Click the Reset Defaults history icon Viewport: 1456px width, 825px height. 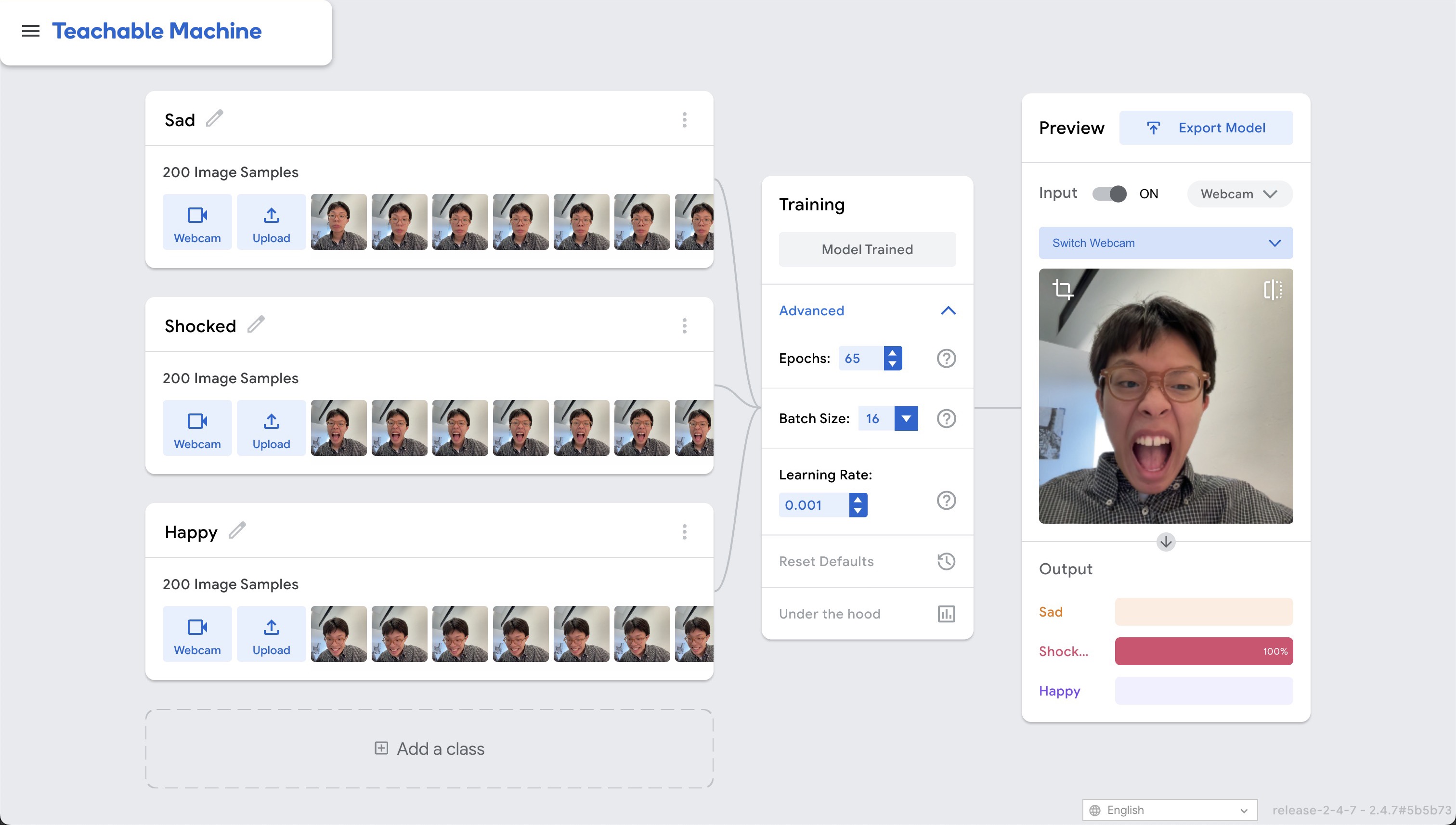946,561
